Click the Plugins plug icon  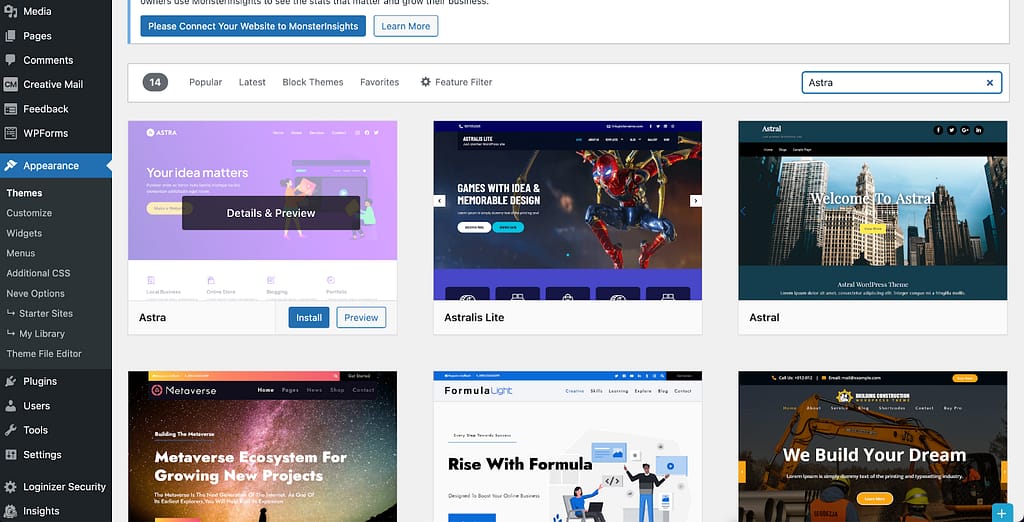[10, 382]
